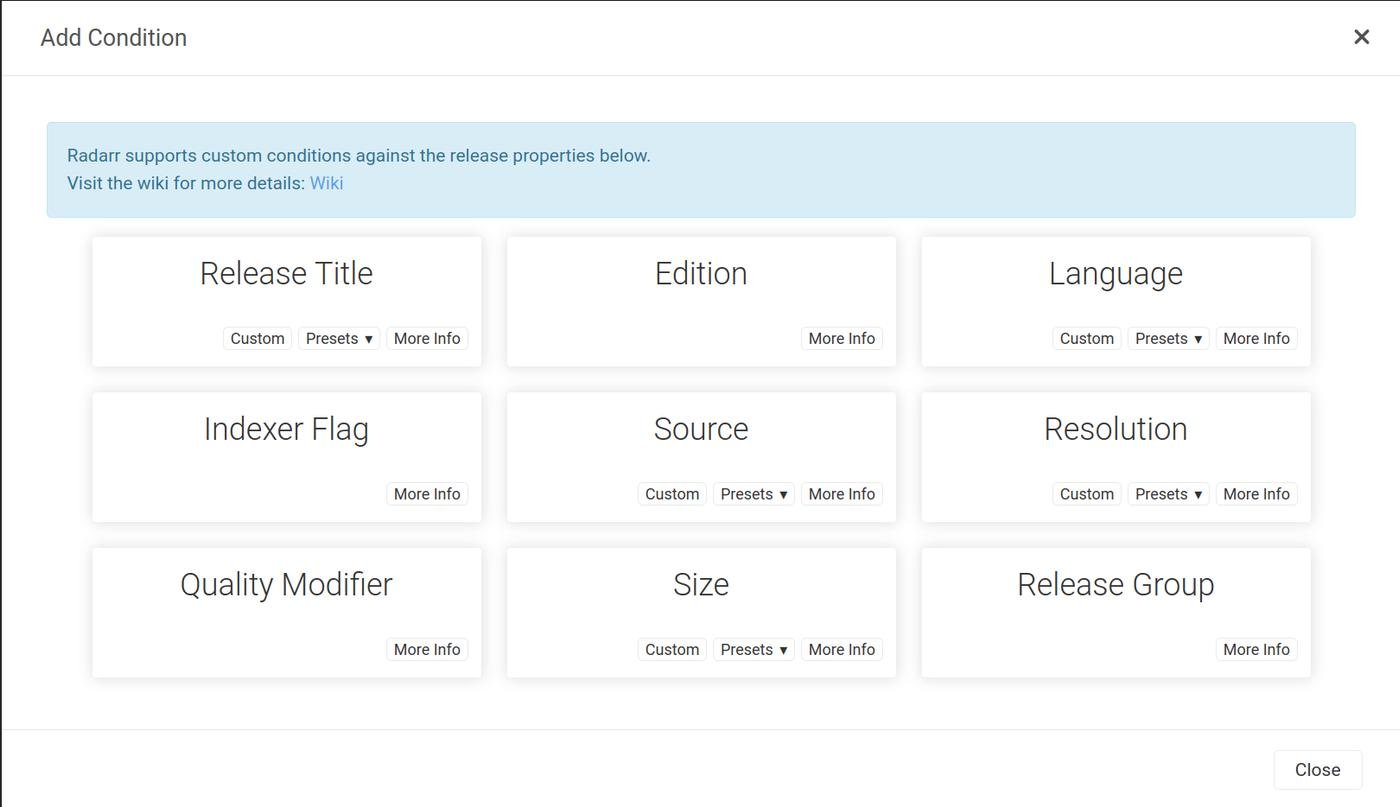Open Presets dropdown under Source
1400x807 pixels.
pyautogui.click(x=753, y=494)
